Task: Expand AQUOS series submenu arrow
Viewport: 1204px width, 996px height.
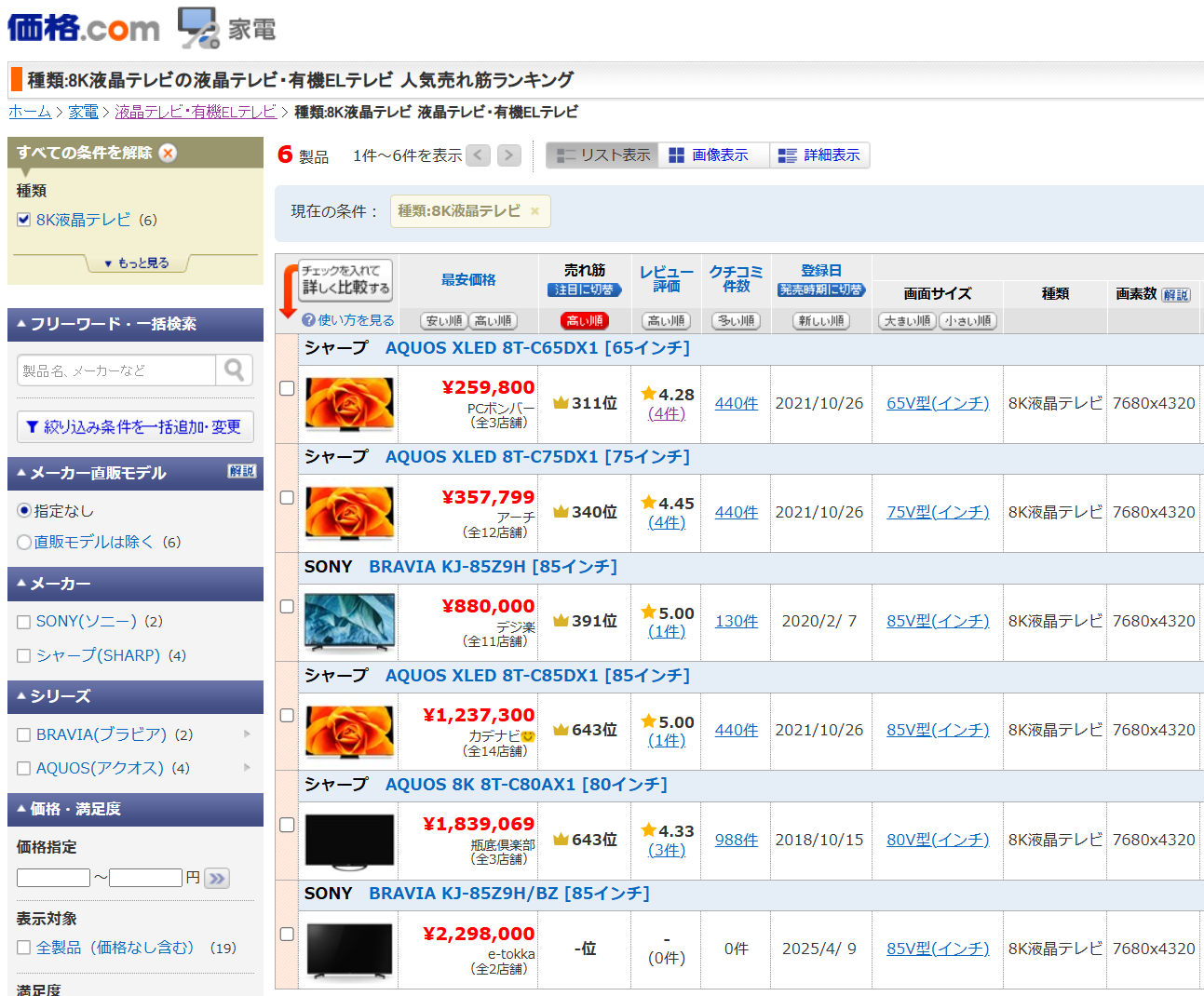Action: point(247,768)
